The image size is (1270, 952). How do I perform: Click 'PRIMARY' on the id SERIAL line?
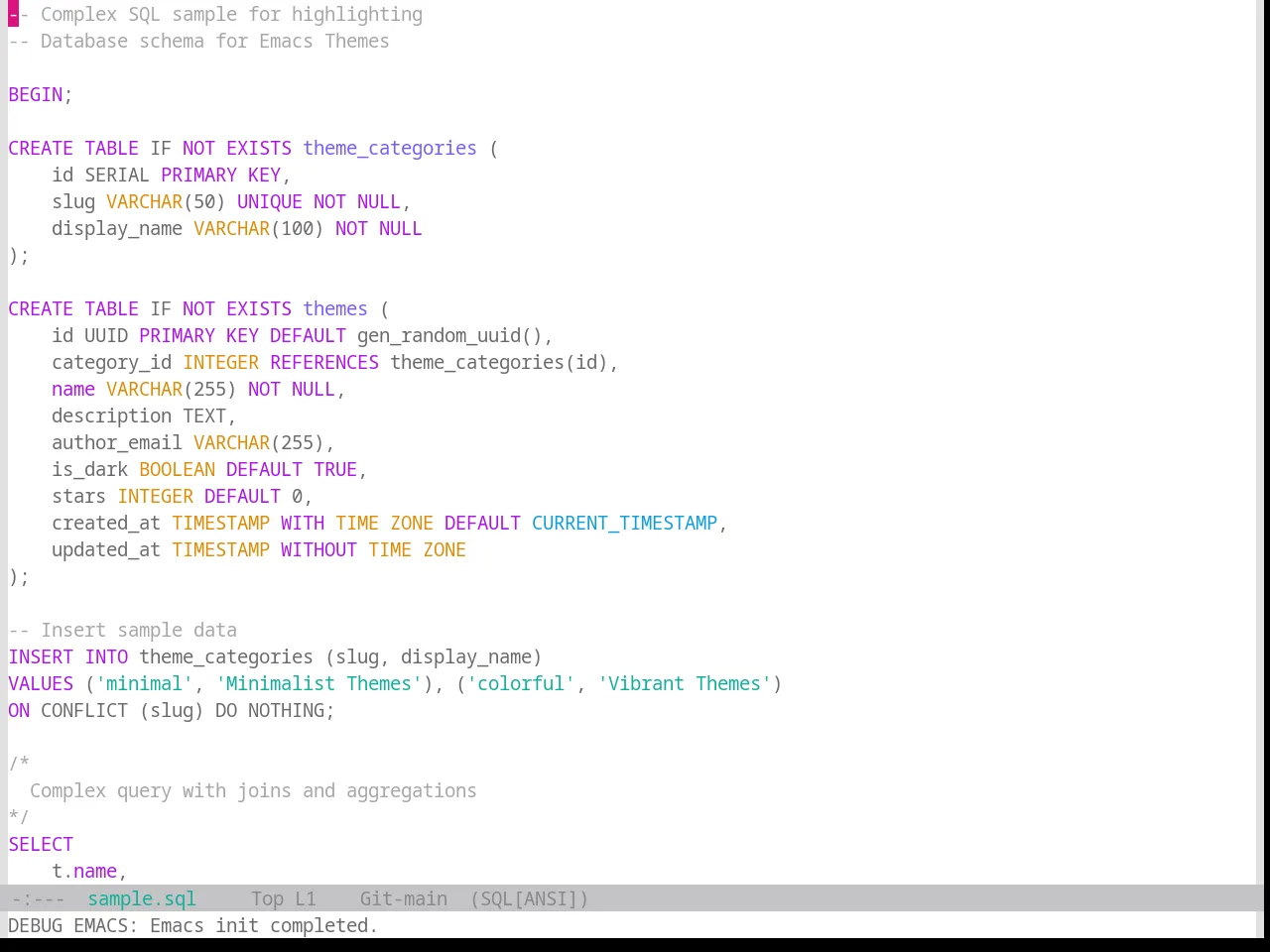pos(198,175)
